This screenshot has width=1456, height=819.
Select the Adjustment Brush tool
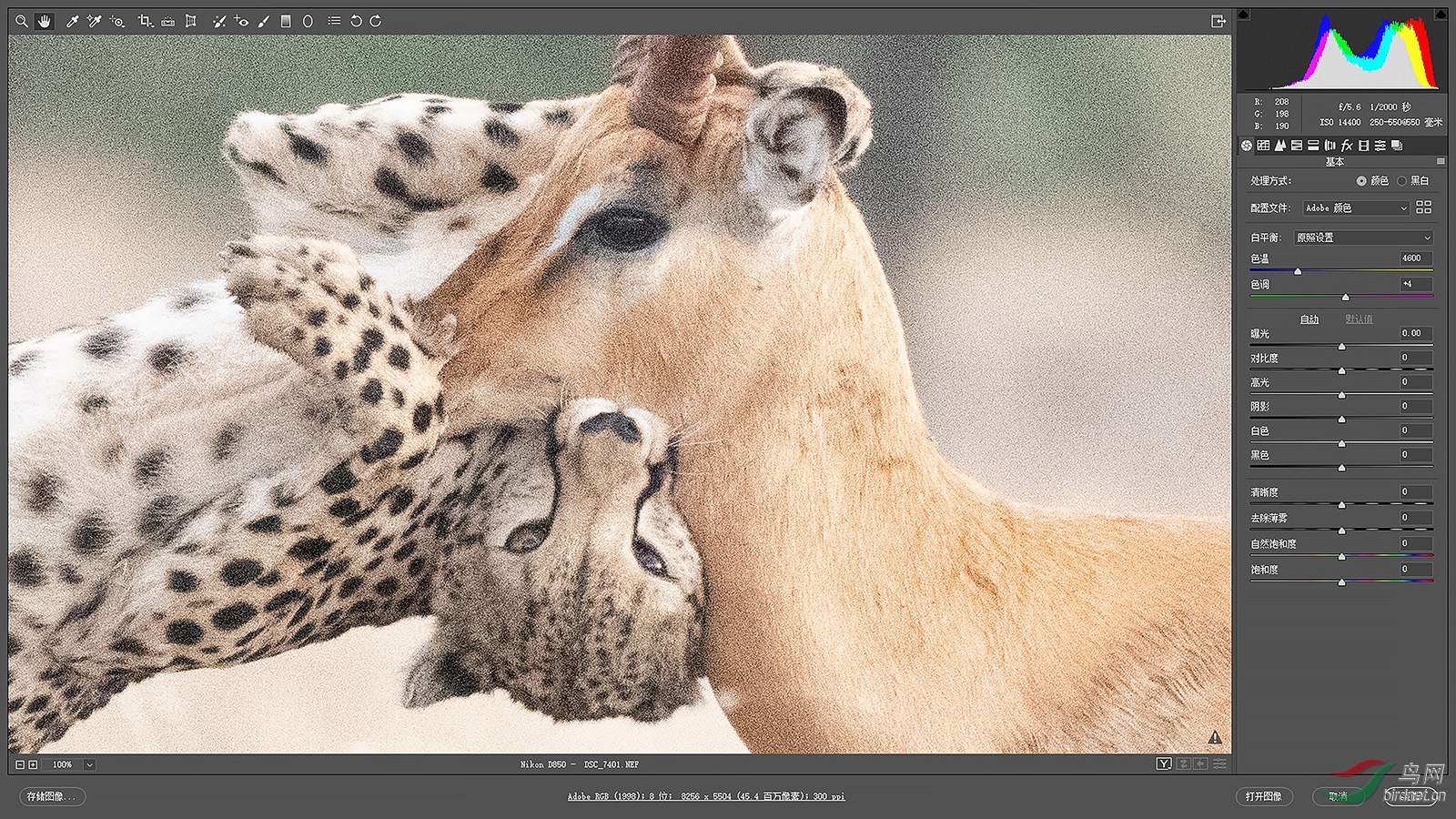264,21
